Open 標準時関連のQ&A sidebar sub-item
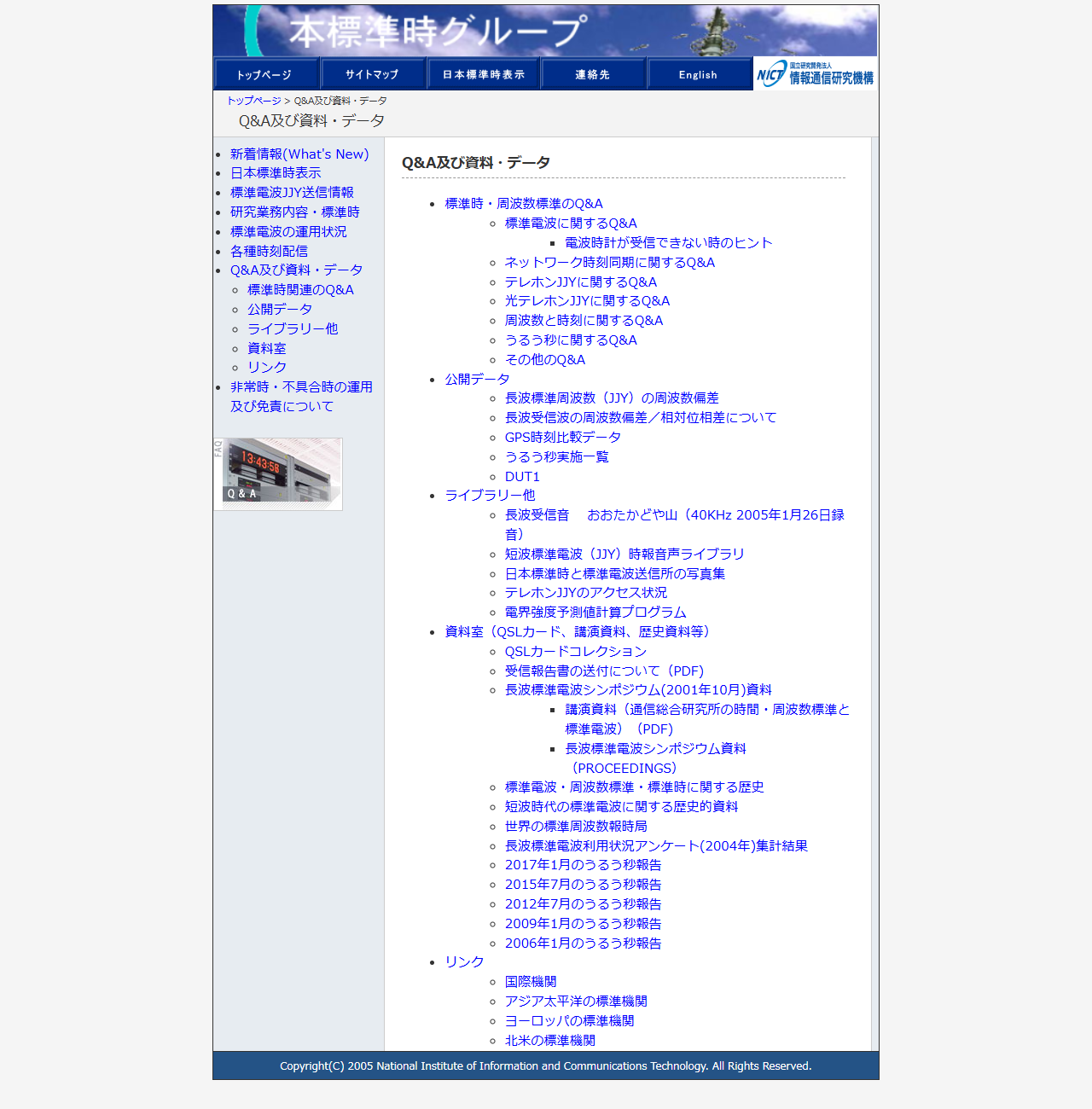1092x1109 pixels. [300, 290]
